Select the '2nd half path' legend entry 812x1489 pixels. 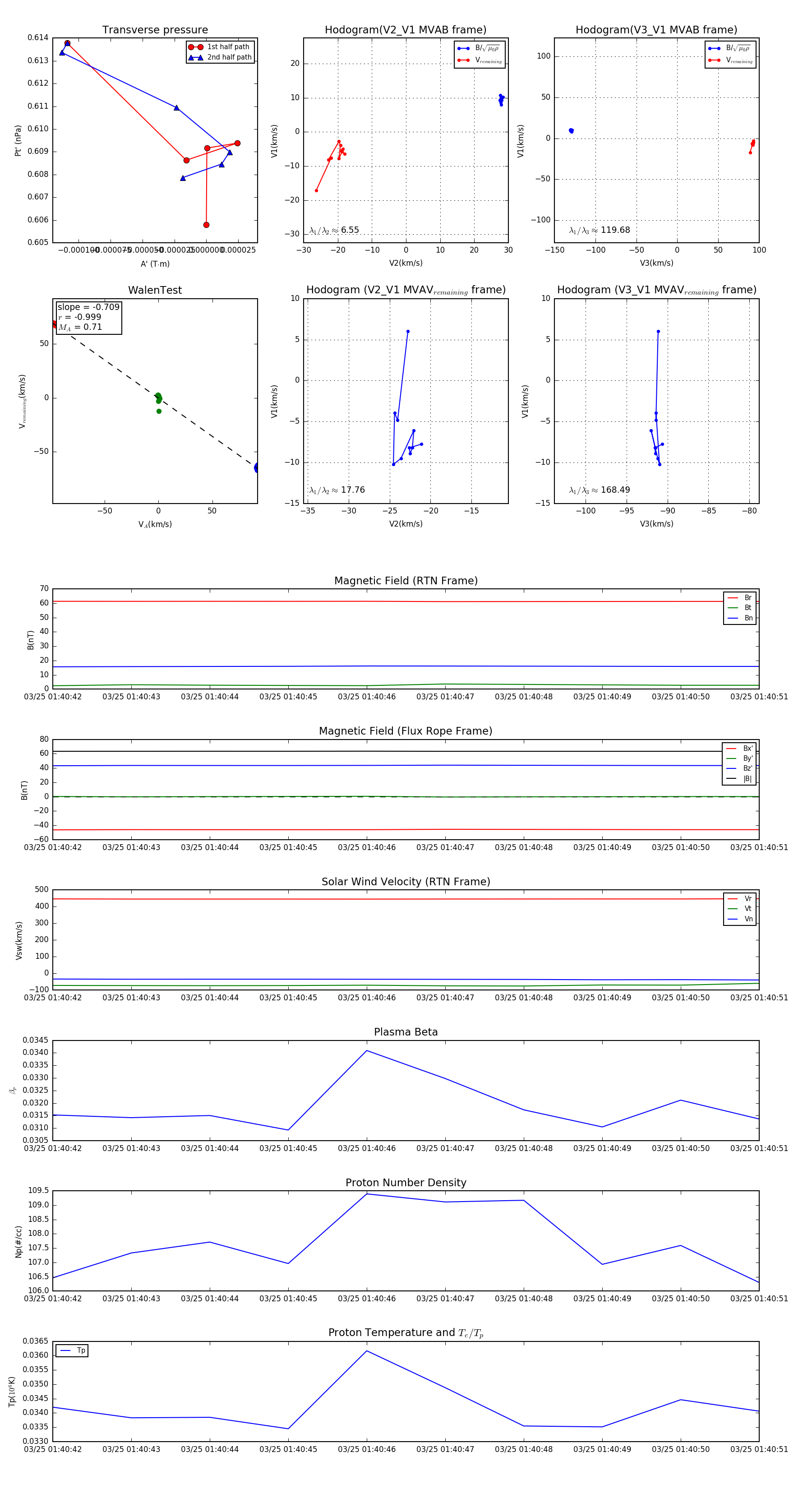click(x=229, y=57)
